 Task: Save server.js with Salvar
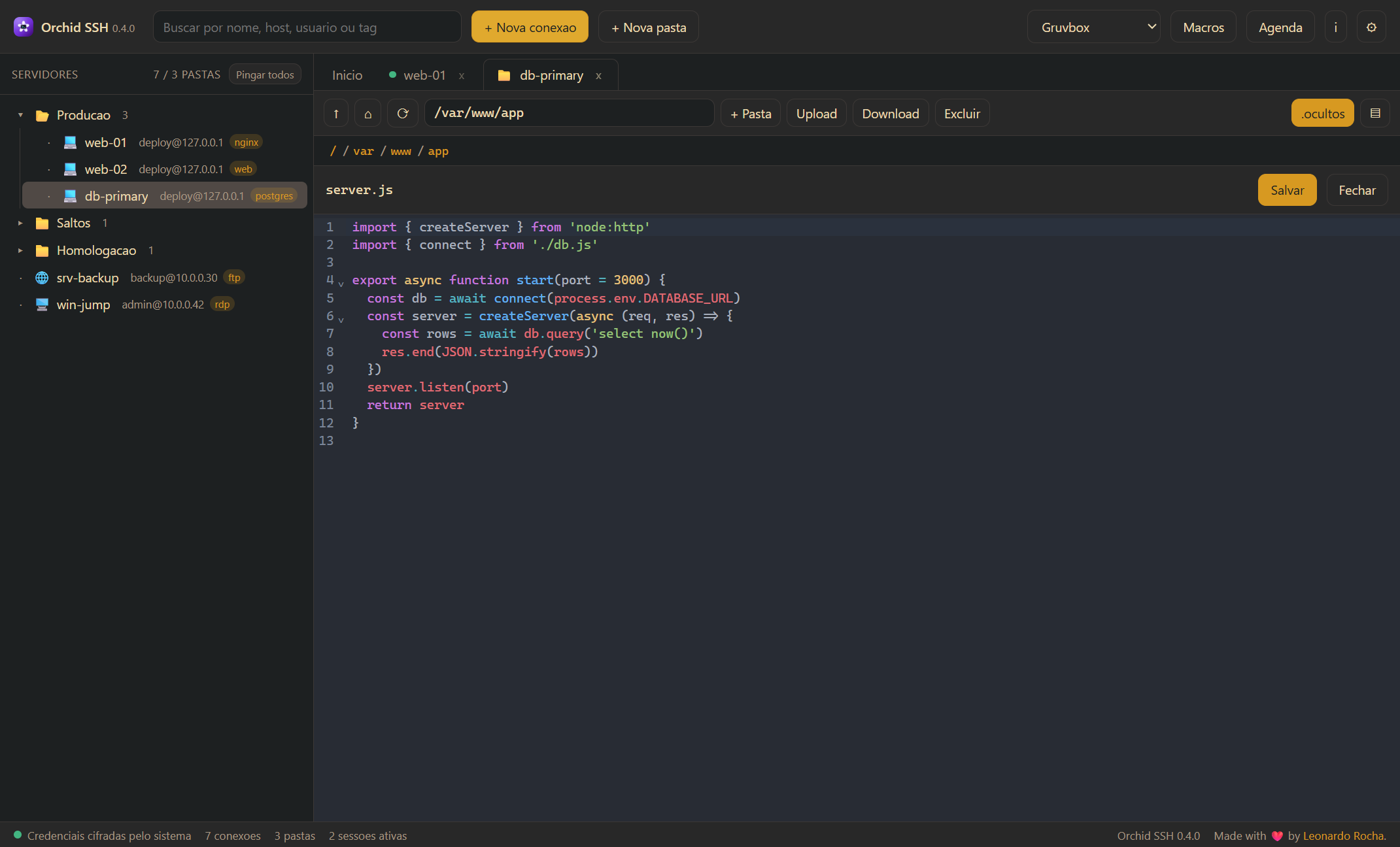click(x=1287, y=190)
